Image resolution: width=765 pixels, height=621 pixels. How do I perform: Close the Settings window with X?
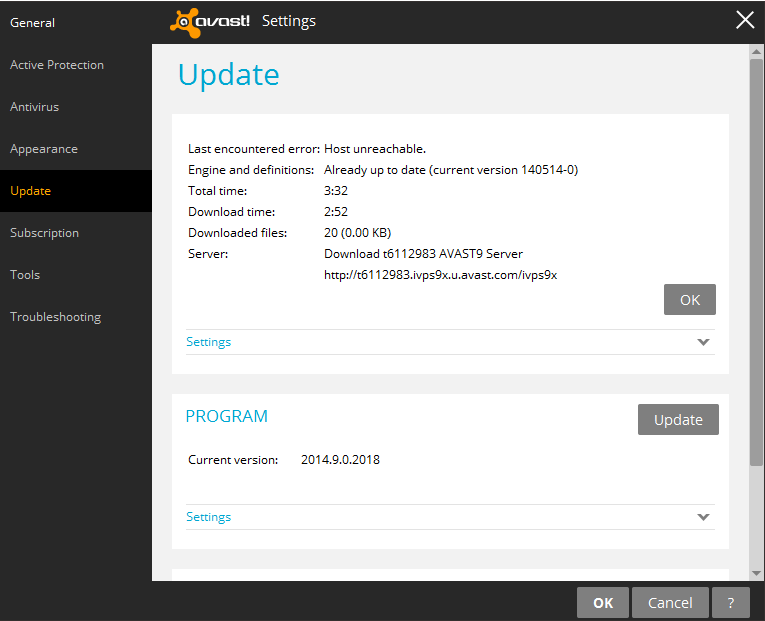coord(745,20)
